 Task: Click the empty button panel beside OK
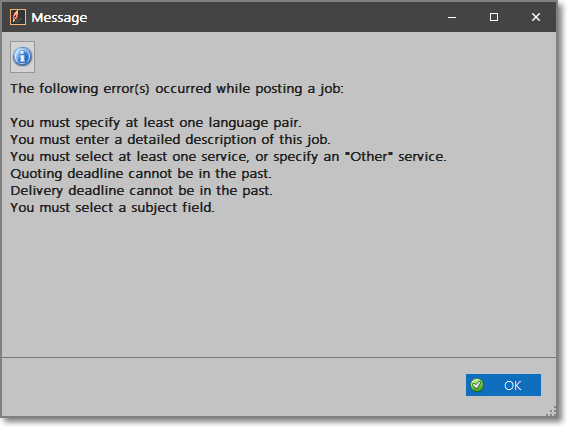tap(231, 387)
